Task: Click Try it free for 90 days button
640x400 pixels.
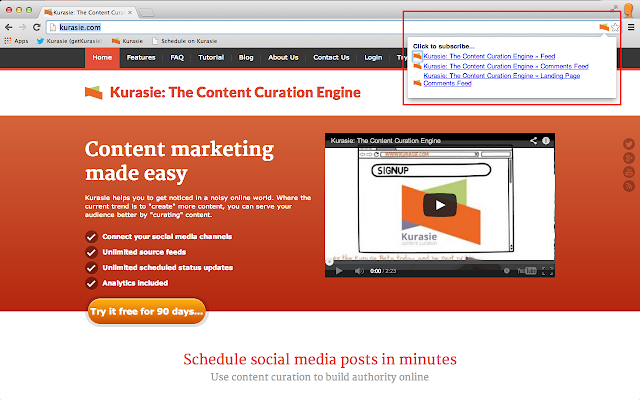Action: click(x=147, y=311)
